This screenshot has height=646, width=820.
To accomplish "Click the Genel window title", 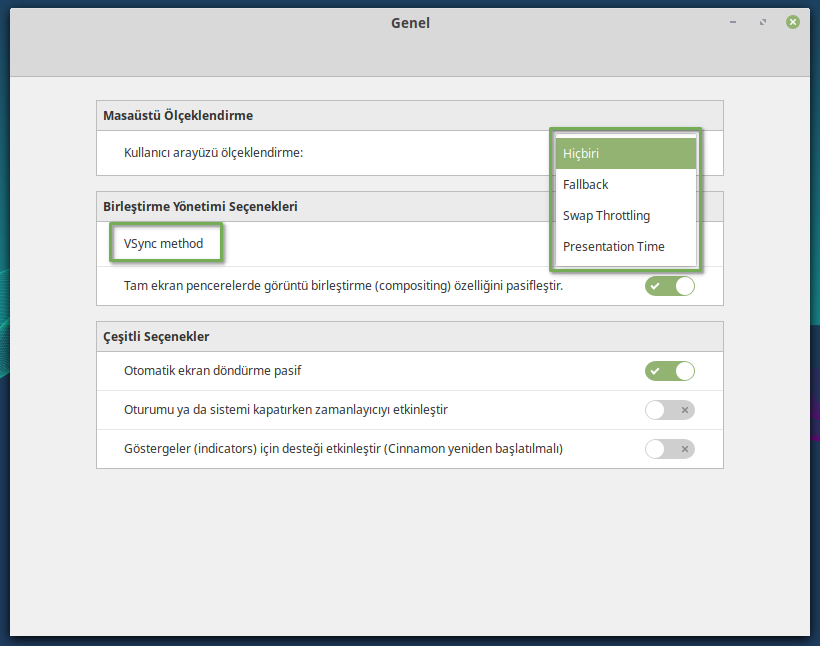I will point(411,23).
